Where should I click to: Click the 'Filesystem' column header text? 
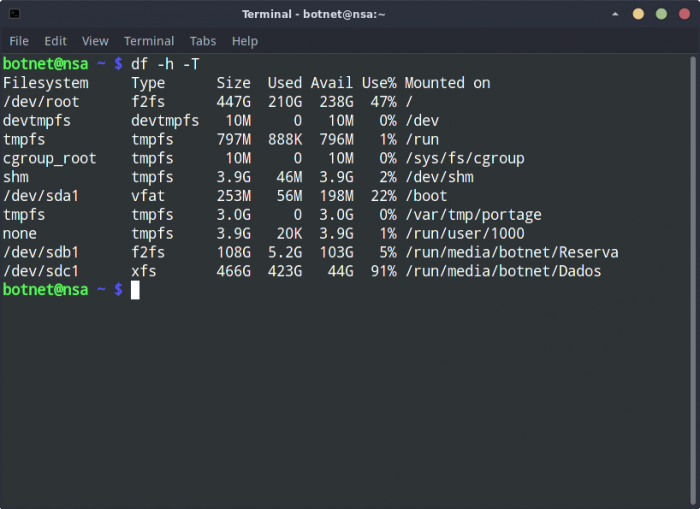(x=45, y=83)
